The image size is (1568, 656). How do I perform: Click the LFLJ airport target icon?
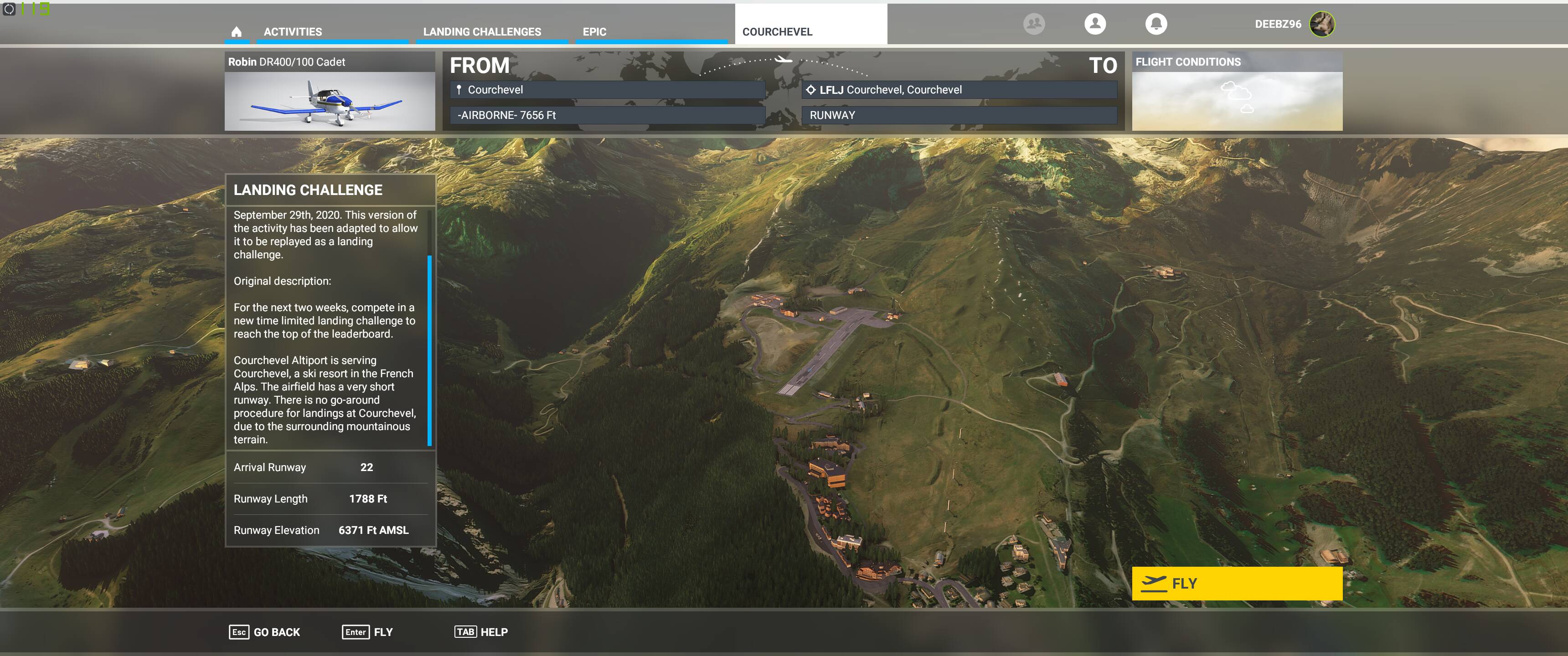point(811,89)
